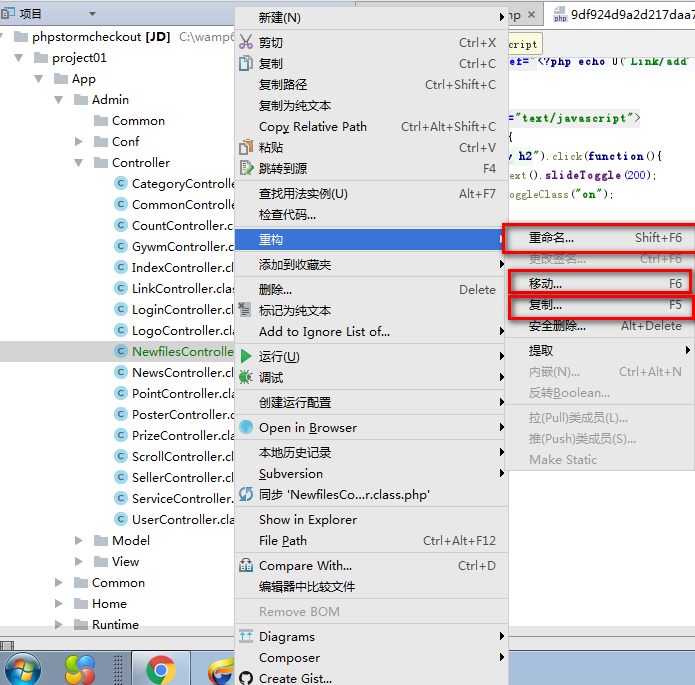
Task: Open the 项目 view dropdown arrow
Action: [92, 14]
